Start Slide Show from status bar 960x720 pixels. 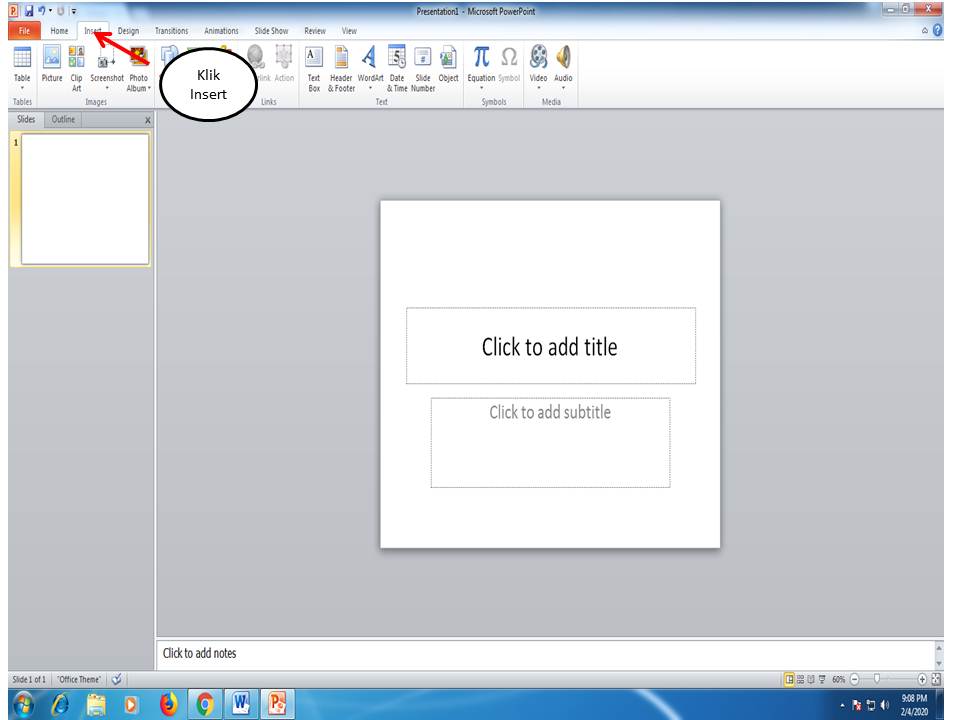click(x=822, y=679)
